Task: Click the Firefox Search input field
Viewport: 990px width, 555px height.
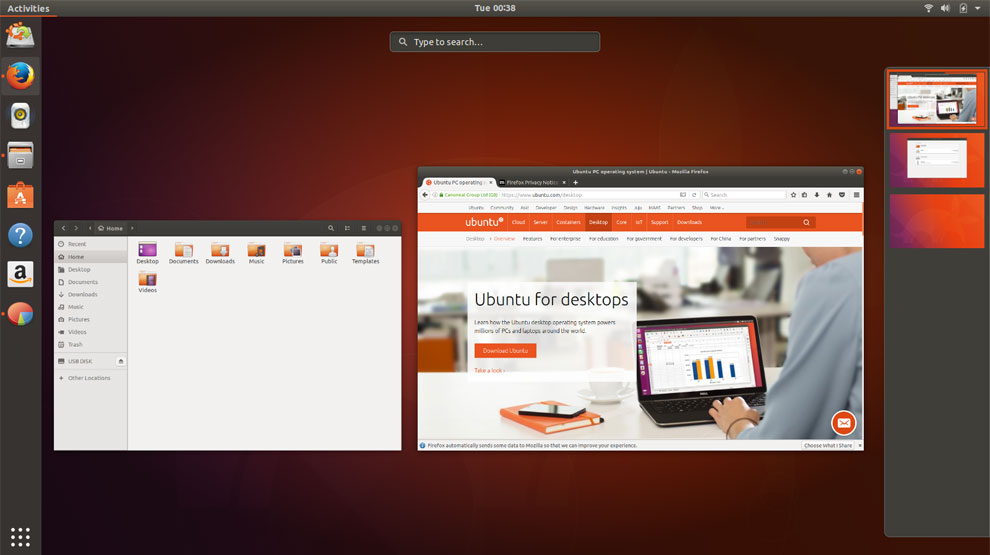Action: [743, 195]
